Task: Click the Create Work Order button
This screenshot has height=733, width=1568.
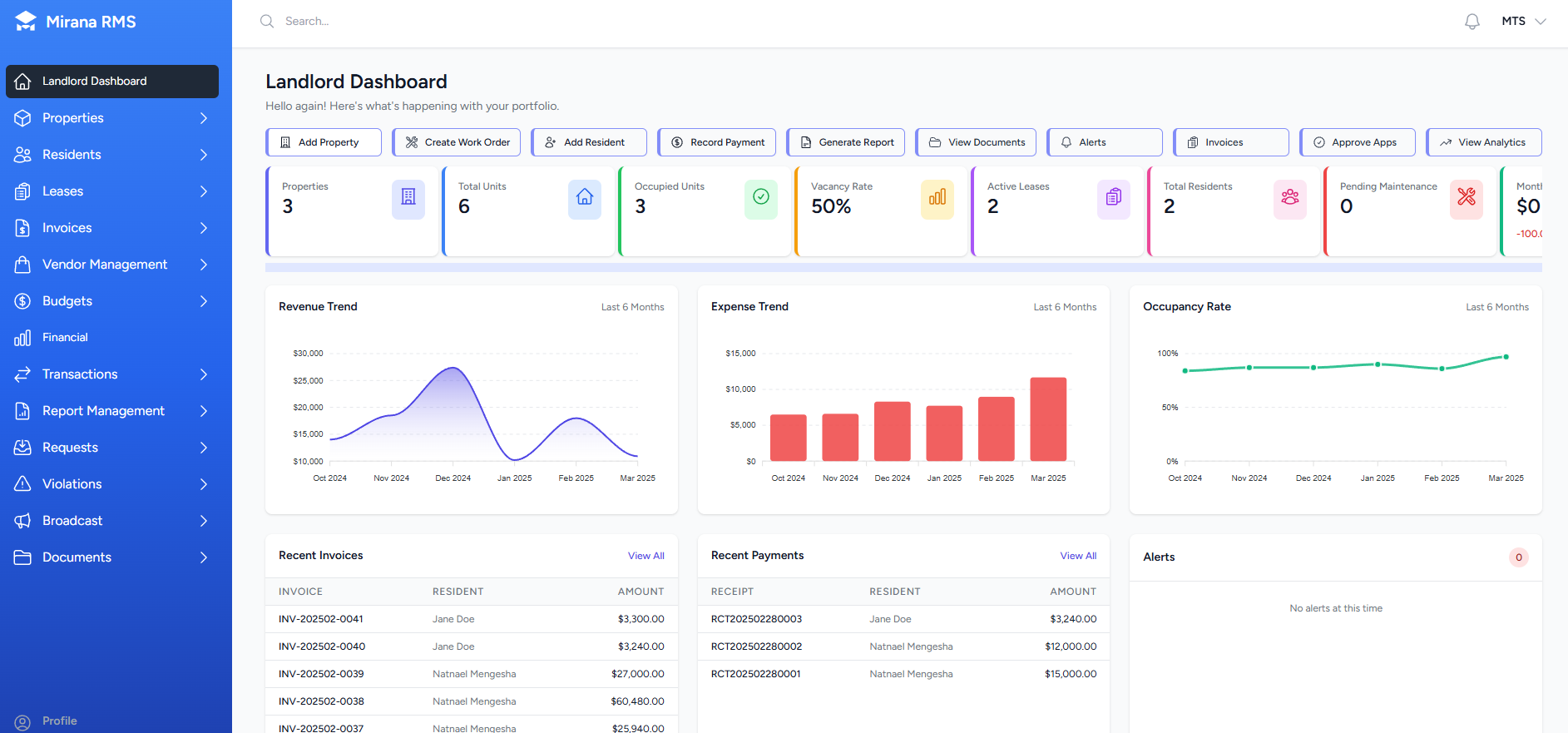Action: pos(457,142)
